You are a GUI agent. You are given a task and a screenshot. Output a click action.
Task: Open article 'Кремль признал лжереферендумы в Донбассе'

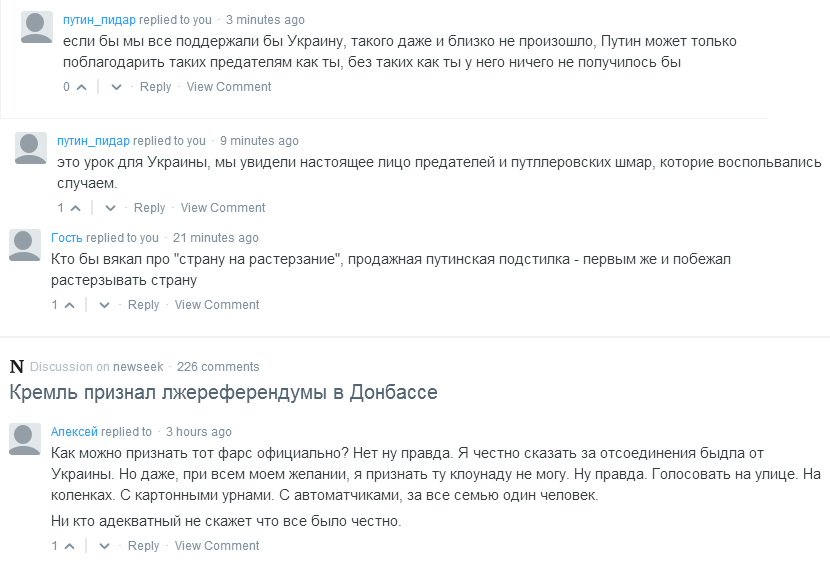[x=223, y=392]
